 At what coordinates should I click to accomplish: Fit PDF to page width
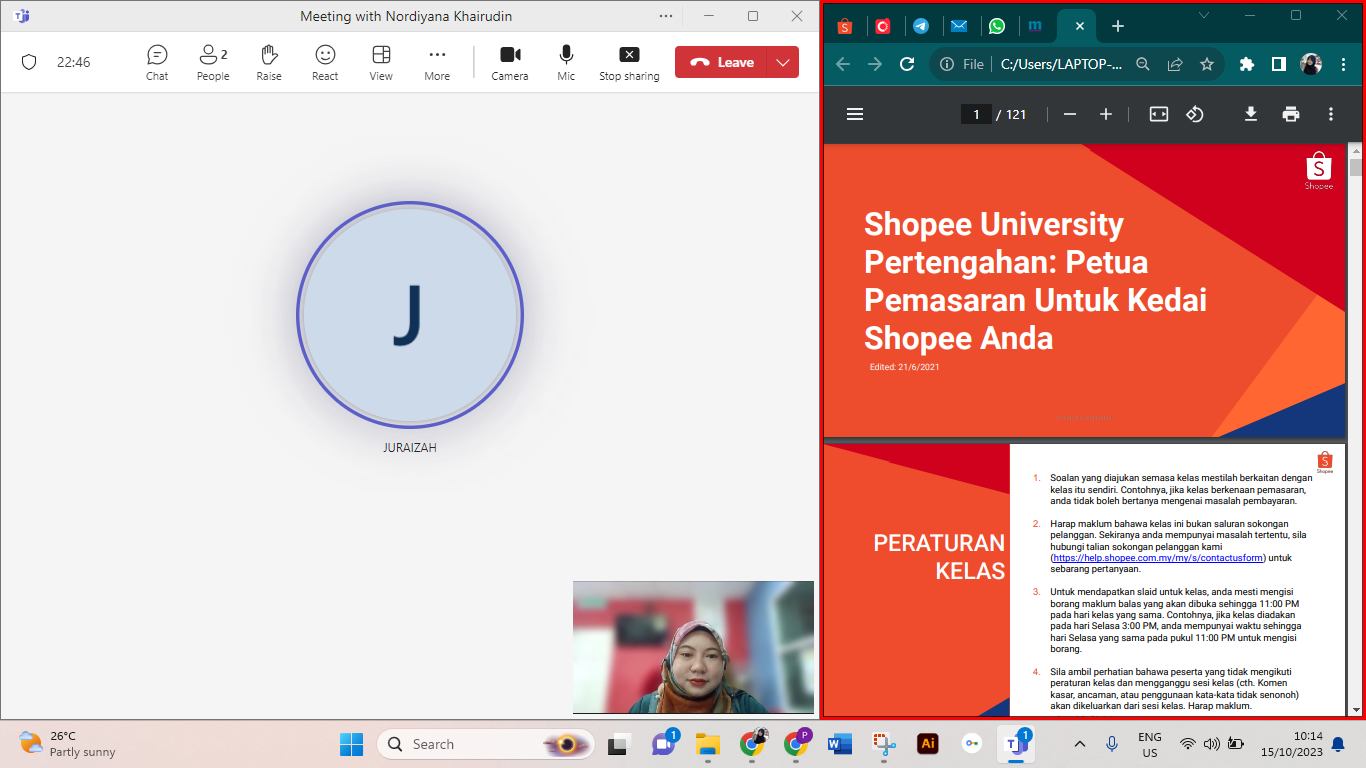[x=1159, y=114]
